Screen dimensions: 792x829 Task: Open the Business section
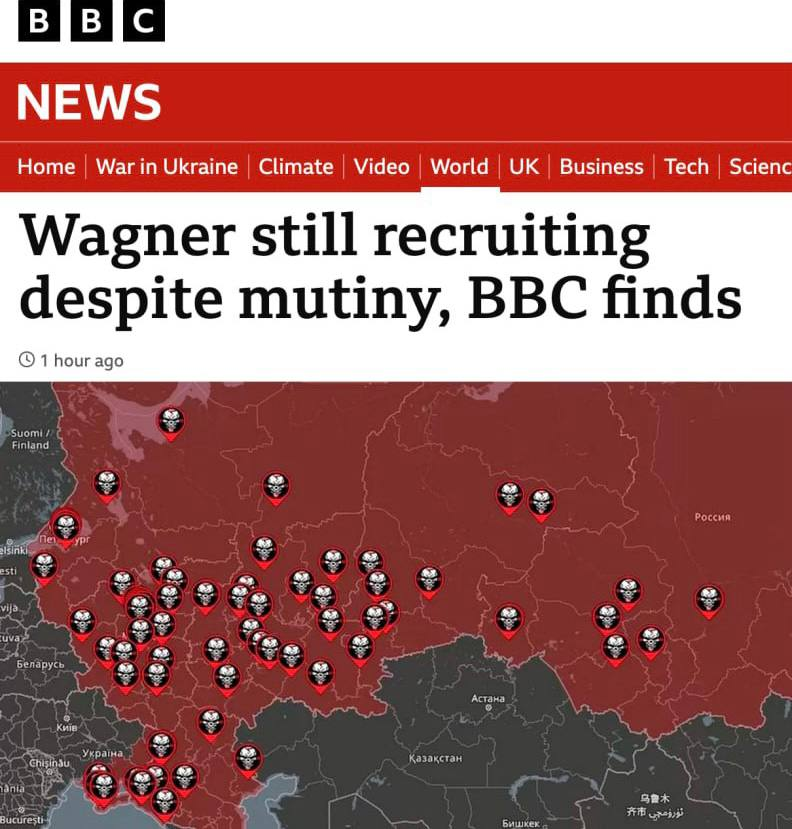601,167
